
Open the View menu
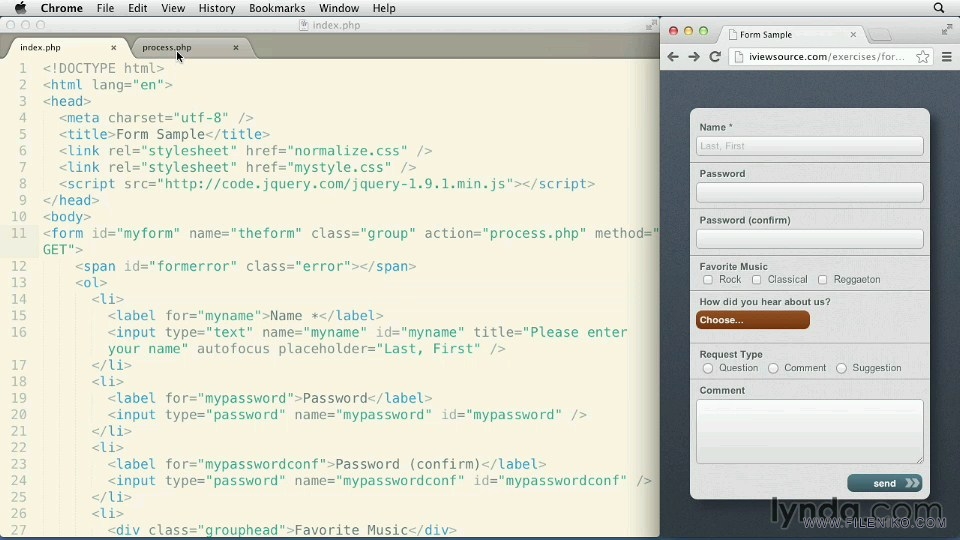click(x=173, y=8)
